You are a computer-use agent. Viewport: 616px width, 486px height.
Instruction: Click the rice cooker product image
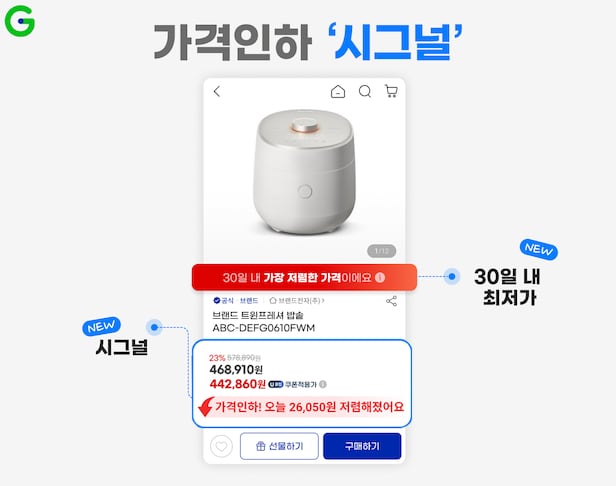(304, 172)
